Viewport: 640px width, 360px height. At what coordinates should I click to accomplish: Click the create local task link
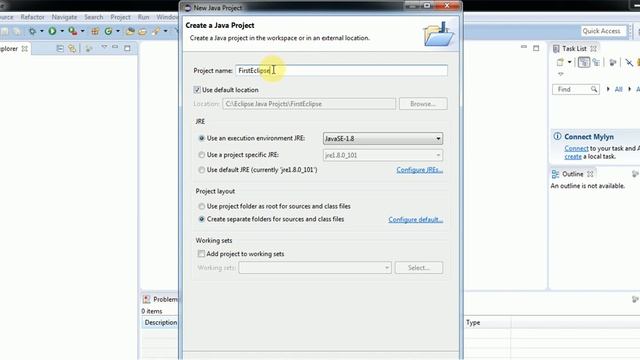coord(573,157)
